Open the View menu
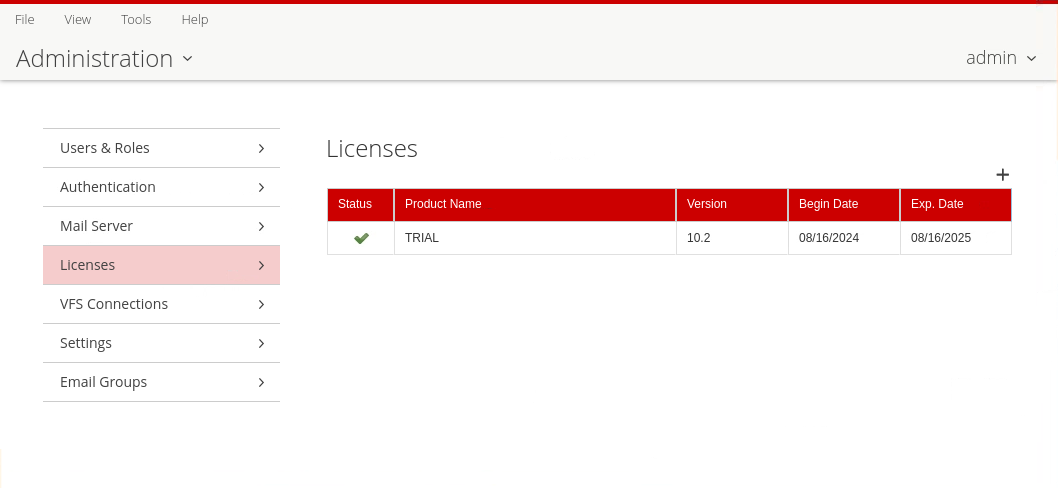1058x488 pixels. (x=77, y=19)
